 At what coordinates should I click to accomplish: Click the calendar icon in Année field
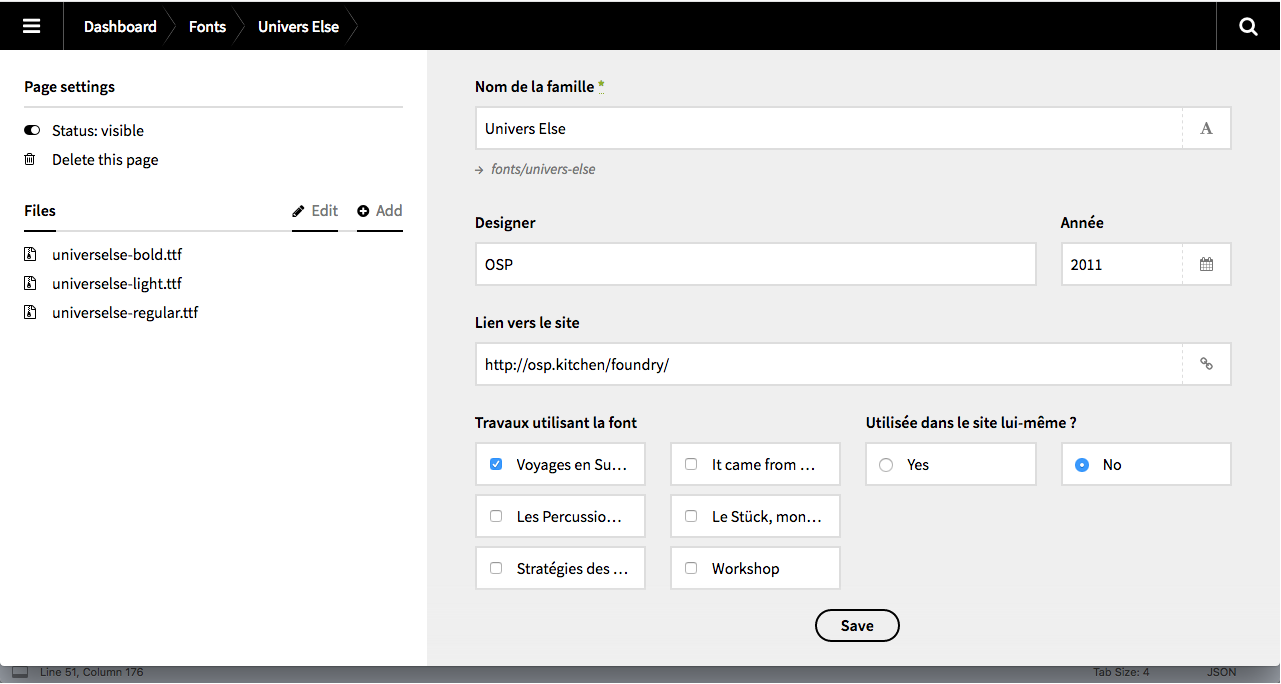click(x=1206, y=265)
